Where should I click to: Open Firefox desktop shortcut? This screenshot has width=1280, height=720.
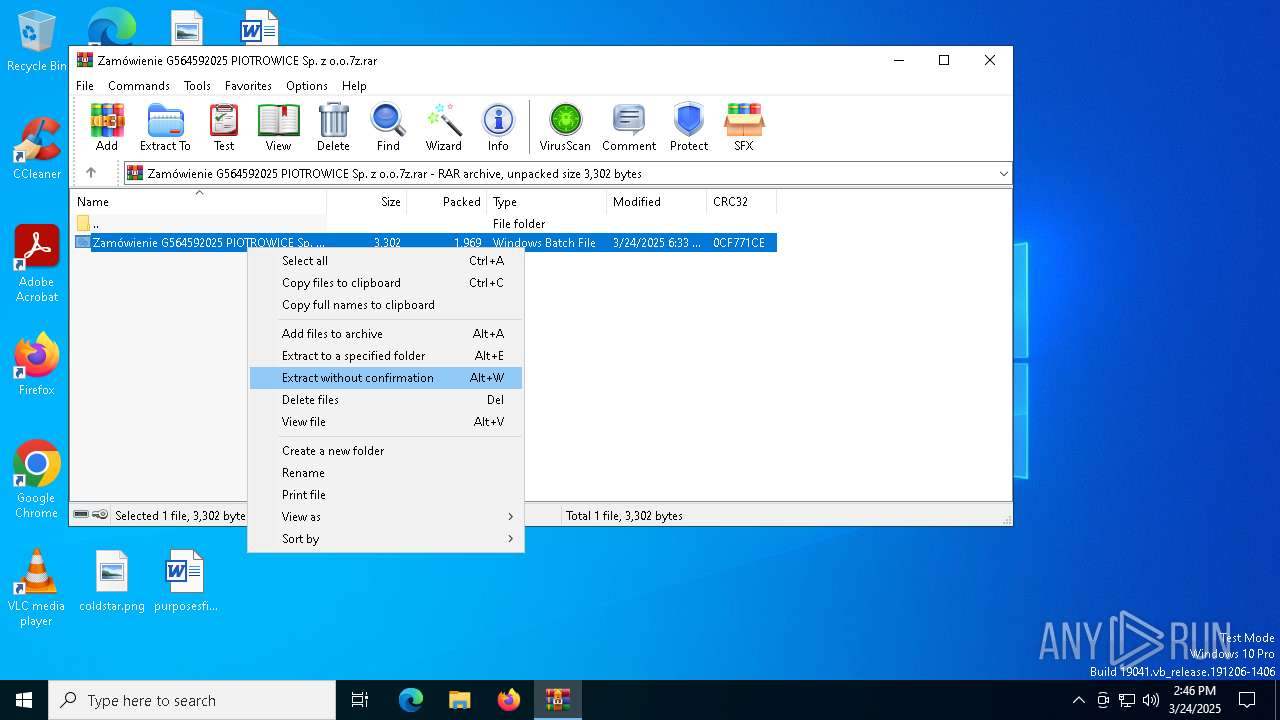click(x=37, y=364)
